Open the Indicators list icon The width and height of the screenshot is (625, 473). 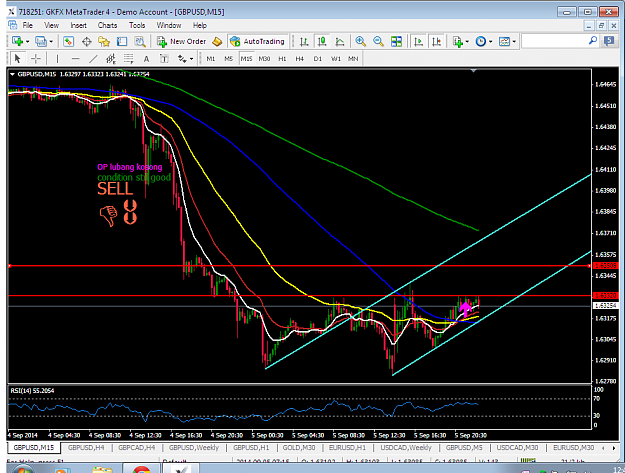[x=458, y=41]
